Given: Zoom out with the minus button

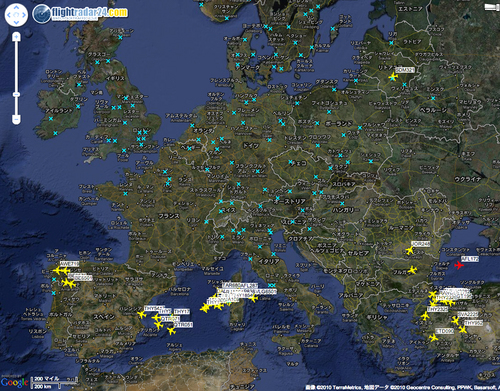Looking at the screenshot, I should click(x=16, y=119).
